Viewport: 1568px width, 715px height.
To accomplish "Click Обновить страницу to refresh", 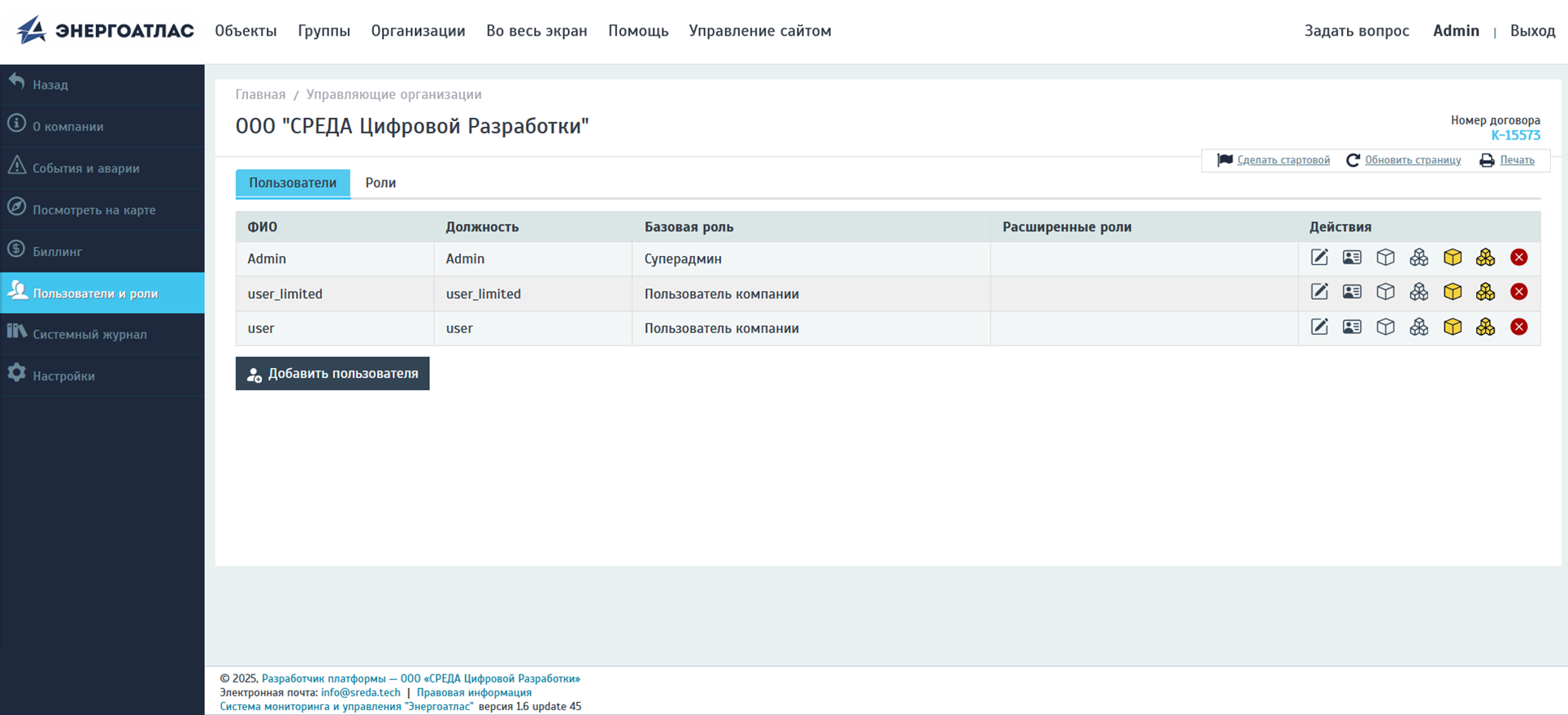I will (x=1412, y=160).
